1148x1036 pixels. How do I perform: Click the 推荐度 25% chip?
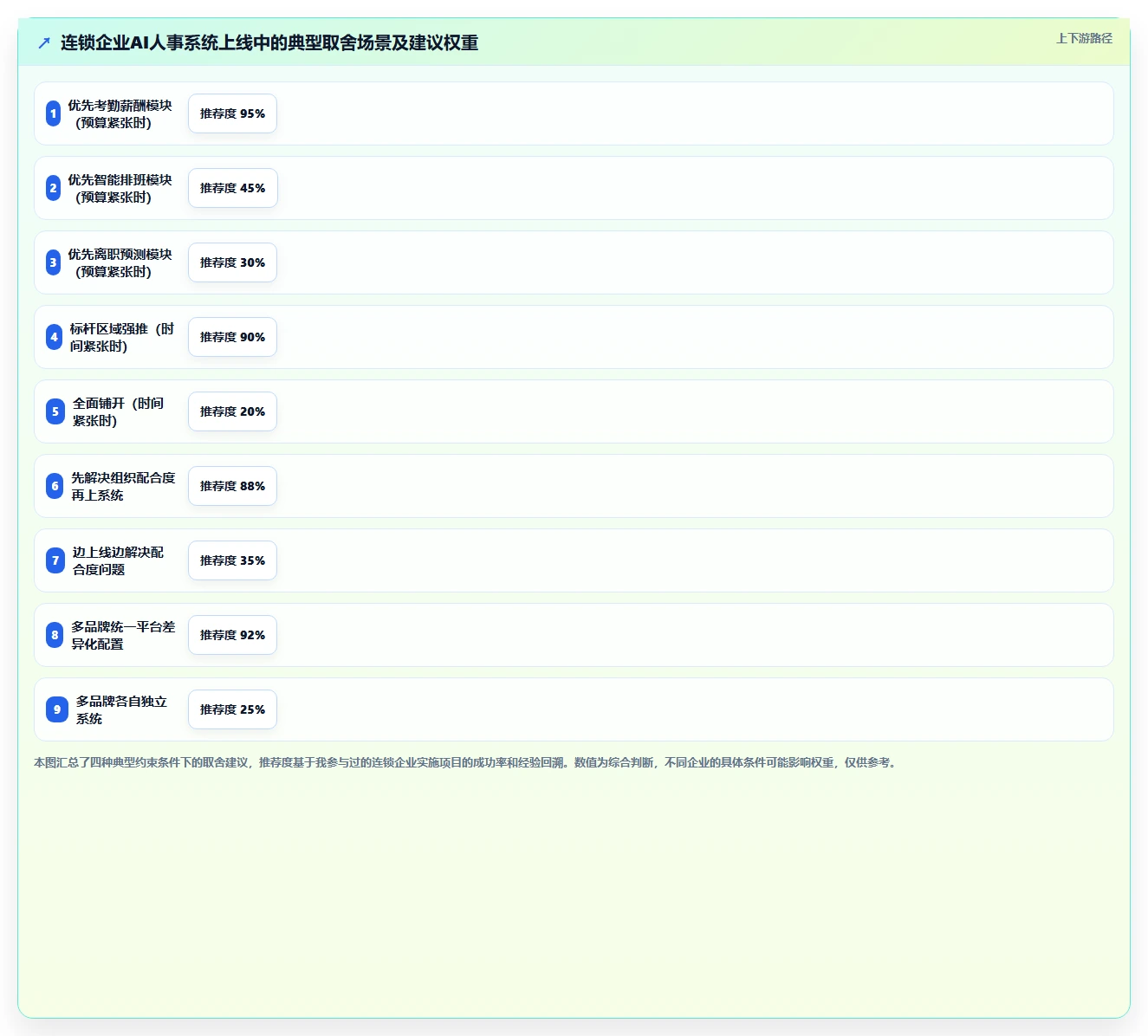232,709
